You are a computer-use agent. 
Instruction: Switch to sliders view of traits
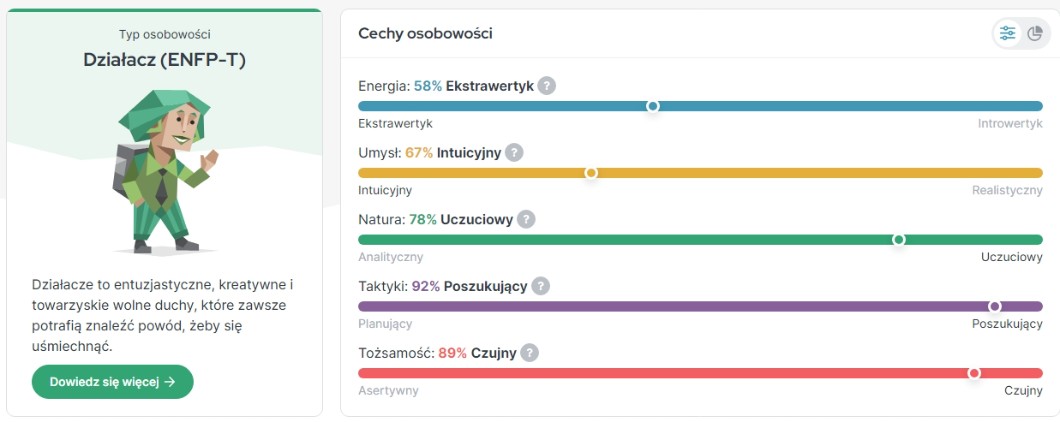coord(1007,34)
